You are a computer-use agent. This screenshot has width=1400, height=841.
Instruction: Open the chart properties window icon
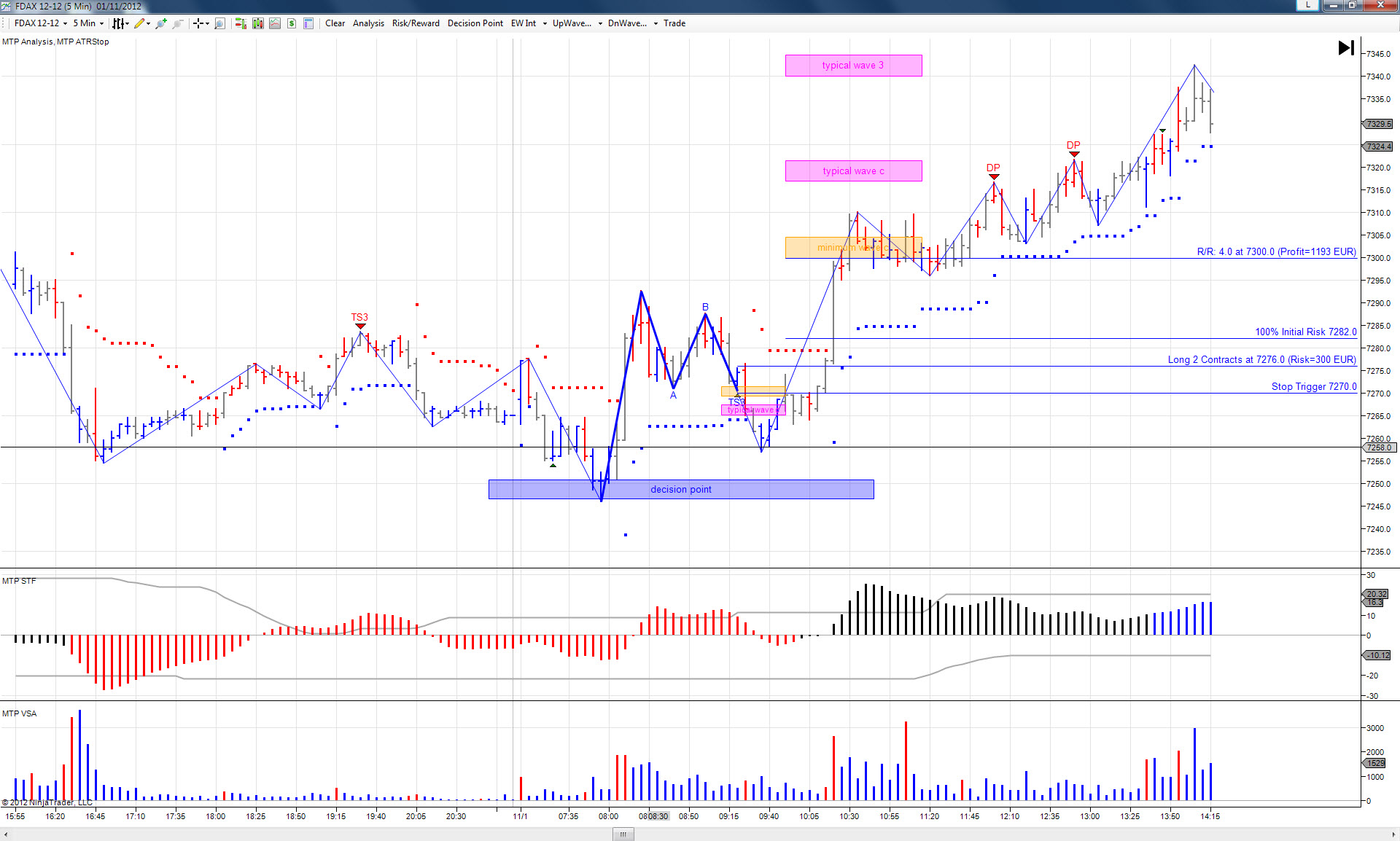(308, 23)
